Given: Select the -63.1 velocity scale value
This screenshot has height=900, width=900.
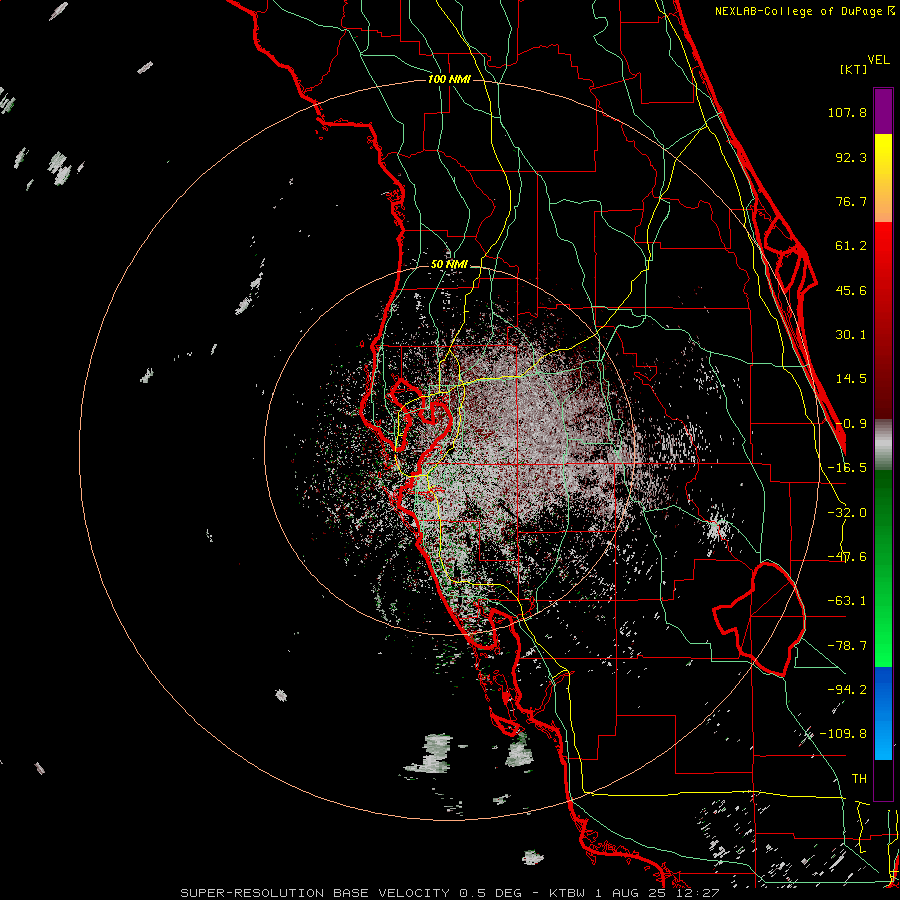Looking at the screenshot, I should (x=847, y=601).
